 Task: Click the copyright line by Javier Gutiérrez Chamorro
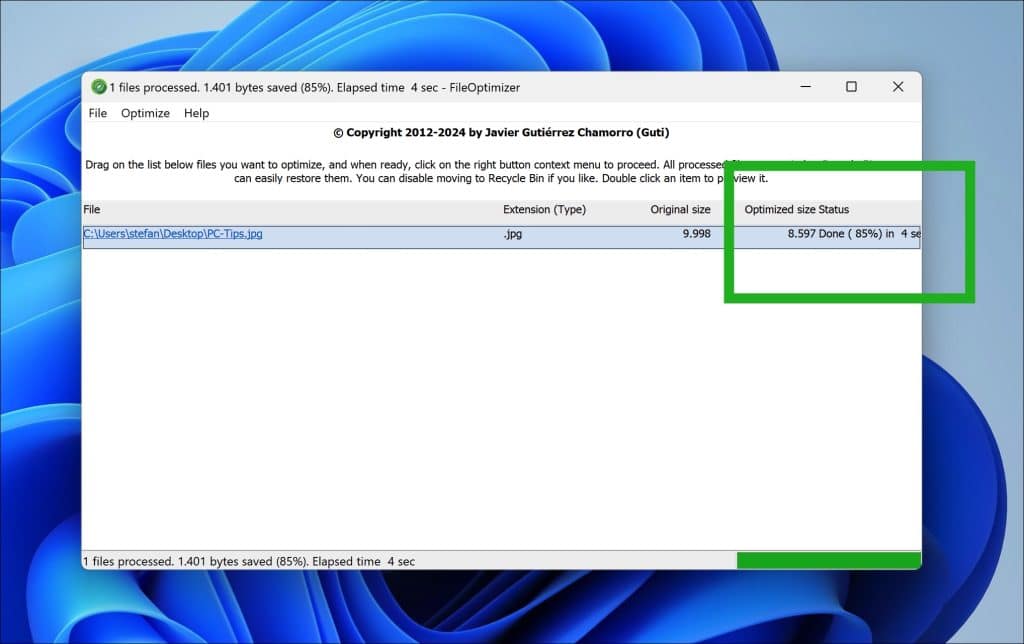pos(502,133)
